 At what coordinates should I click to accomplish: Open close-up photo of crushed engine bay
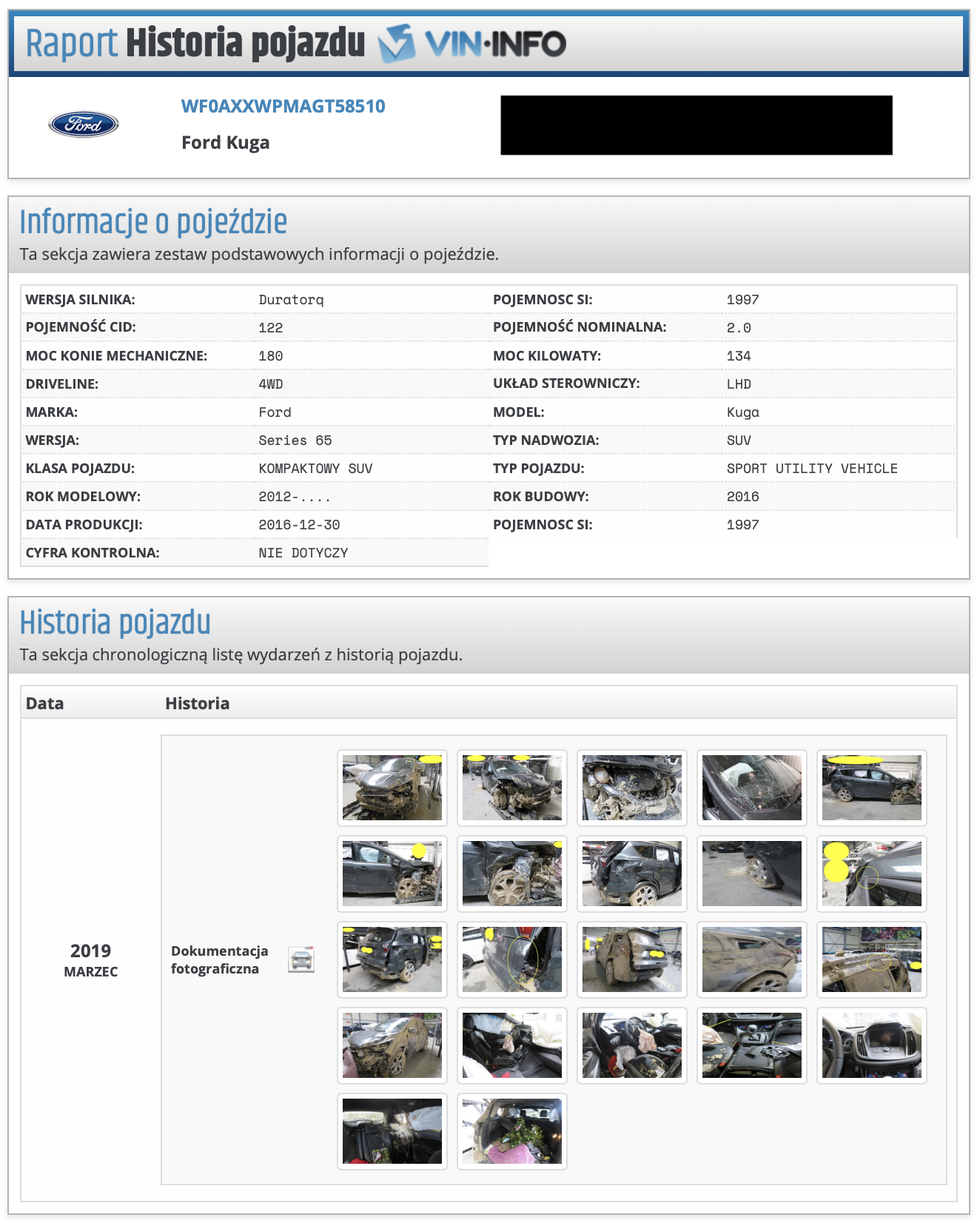631,788
